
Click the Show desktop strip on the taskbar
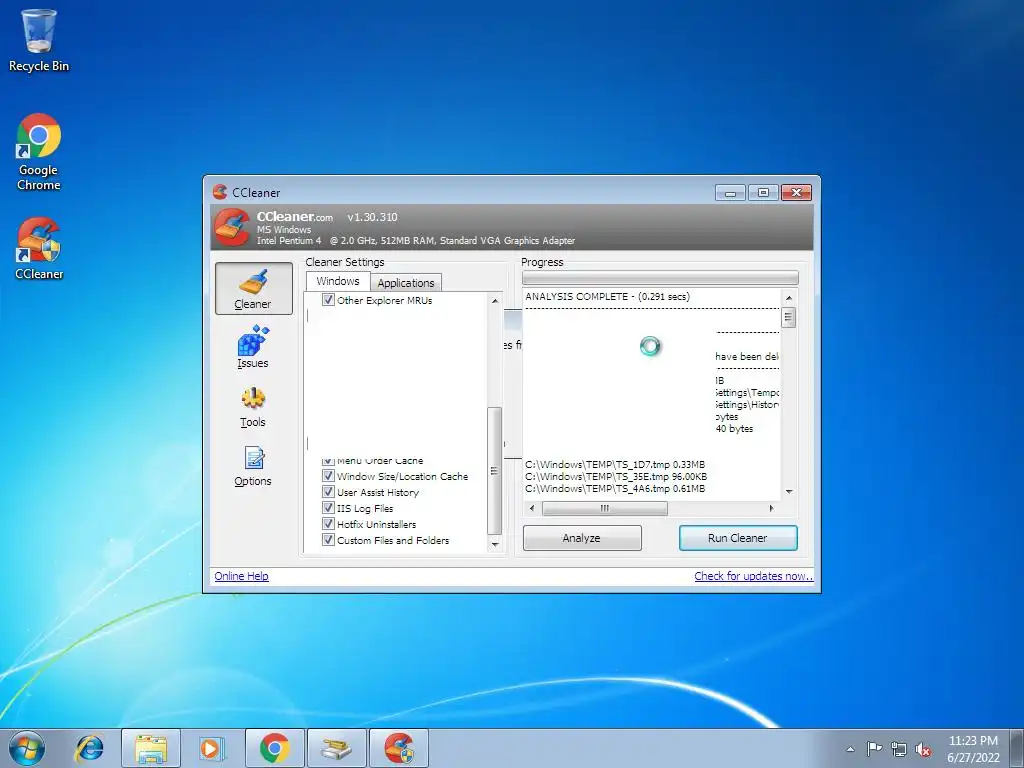pyautogui.click(x=1017, y=748)
